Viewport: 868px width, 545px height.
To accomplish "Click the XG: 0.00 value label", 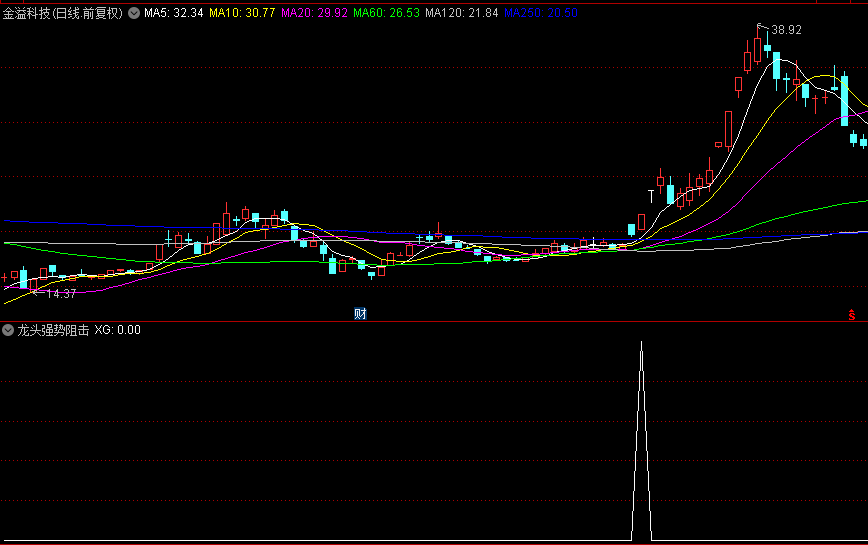I will click(117, 330).
